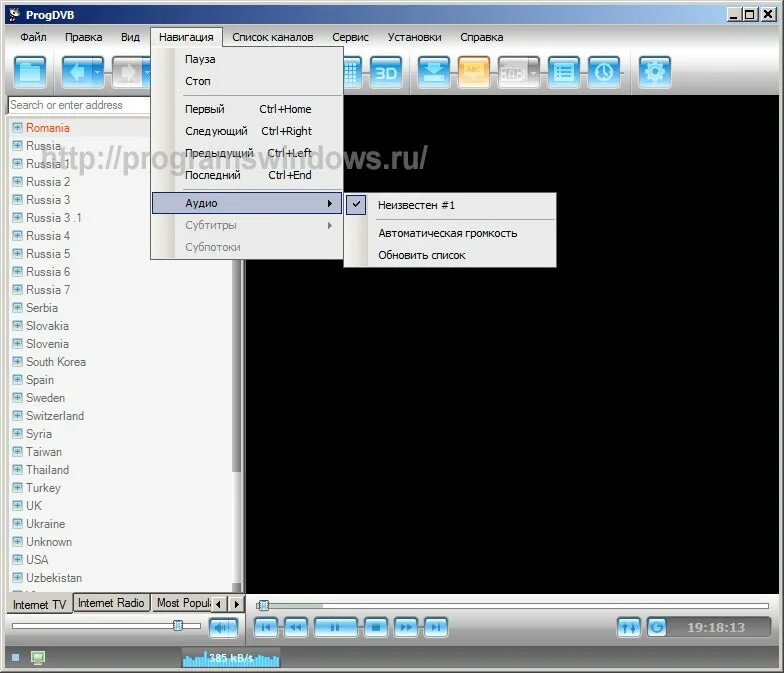Expand the Serbia tree node
Image resolution: width=784 pixels, height=673 pixels.
[x=17, y=308]
